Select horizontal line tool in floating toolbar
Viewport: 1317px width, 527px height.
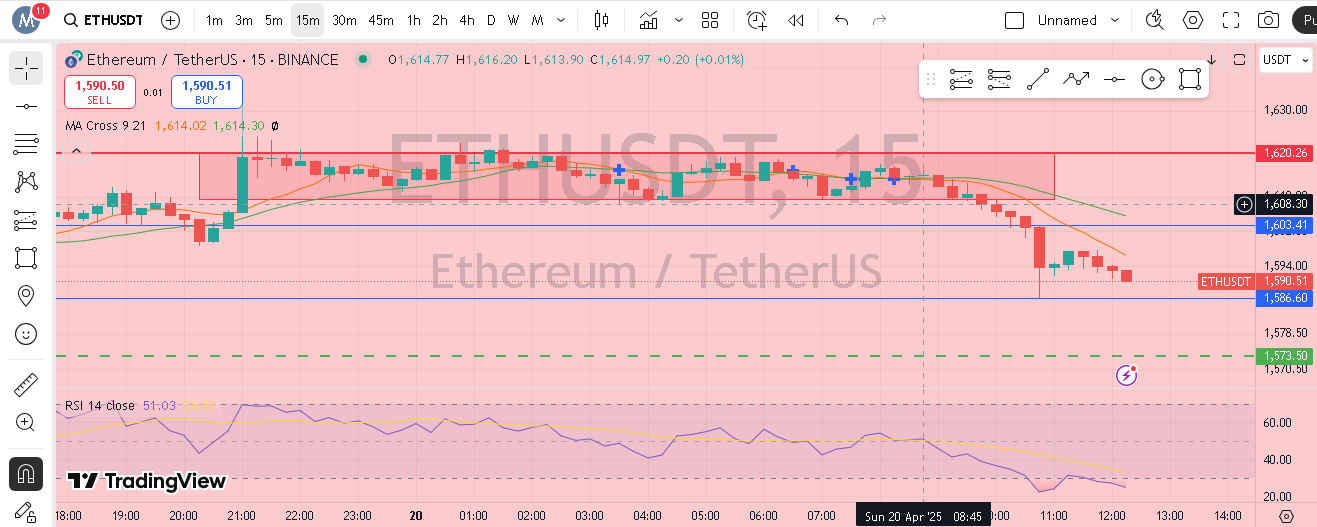point(1114,79)
